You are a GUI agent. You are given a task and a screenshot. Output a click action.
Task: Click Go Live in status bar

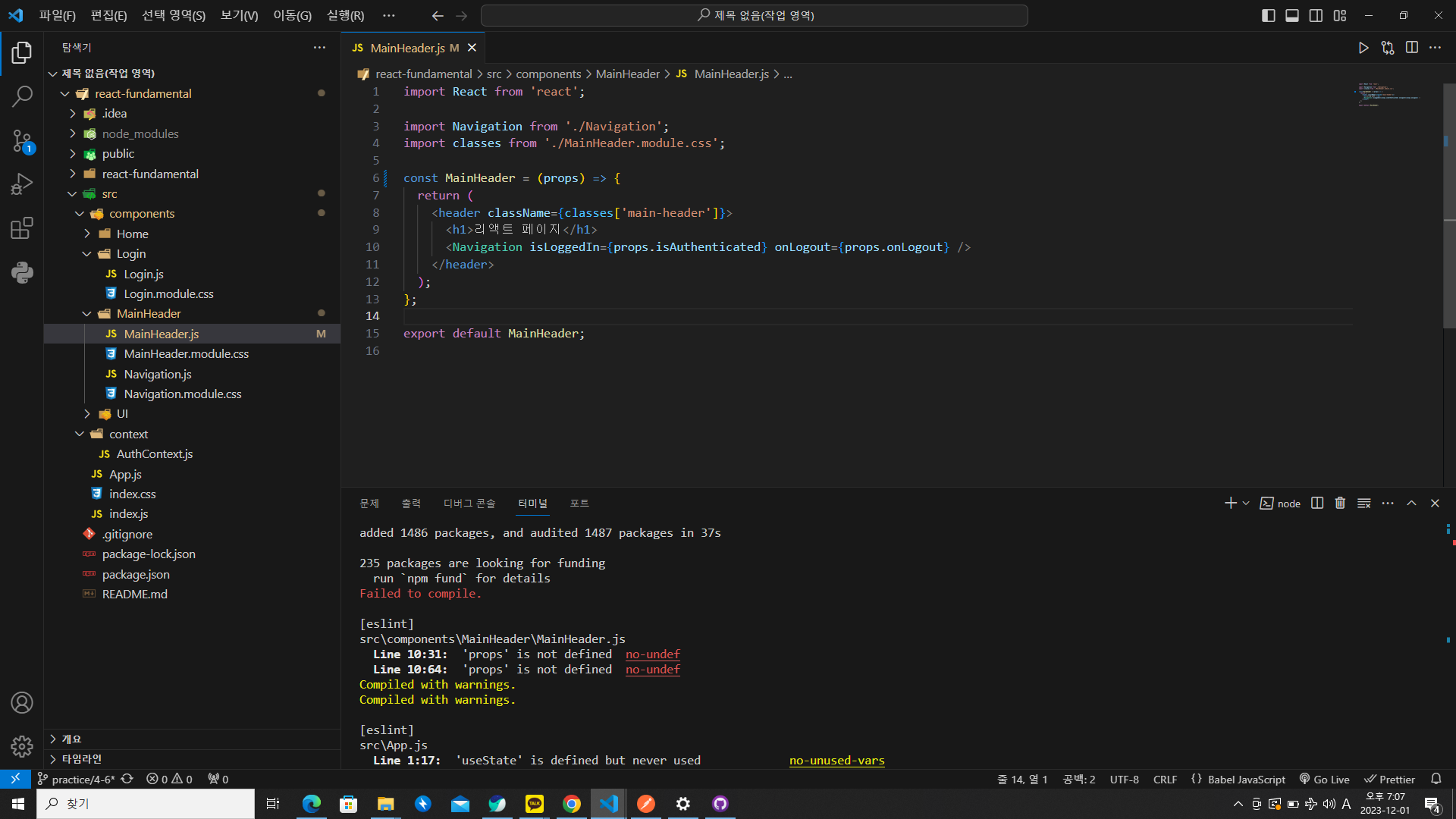pos(1325,779)
